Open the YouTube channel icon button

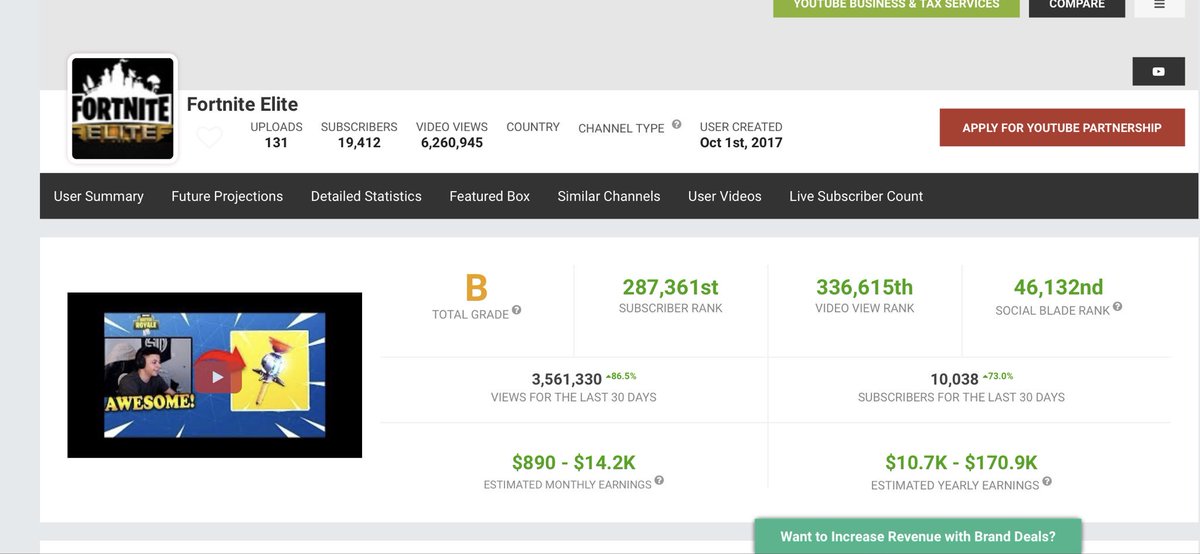point(1158,71)
